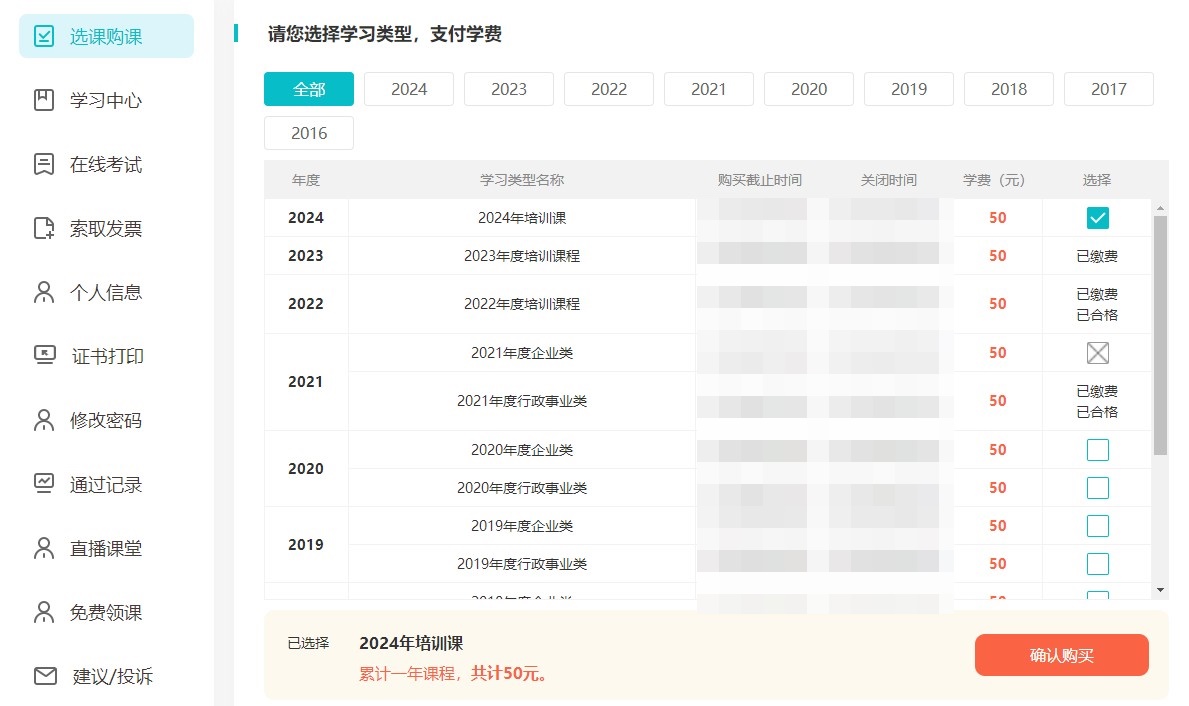Switch to the 2016 year filter
The width and height of the screenshot is (1189, 706).
pos(308,132)
